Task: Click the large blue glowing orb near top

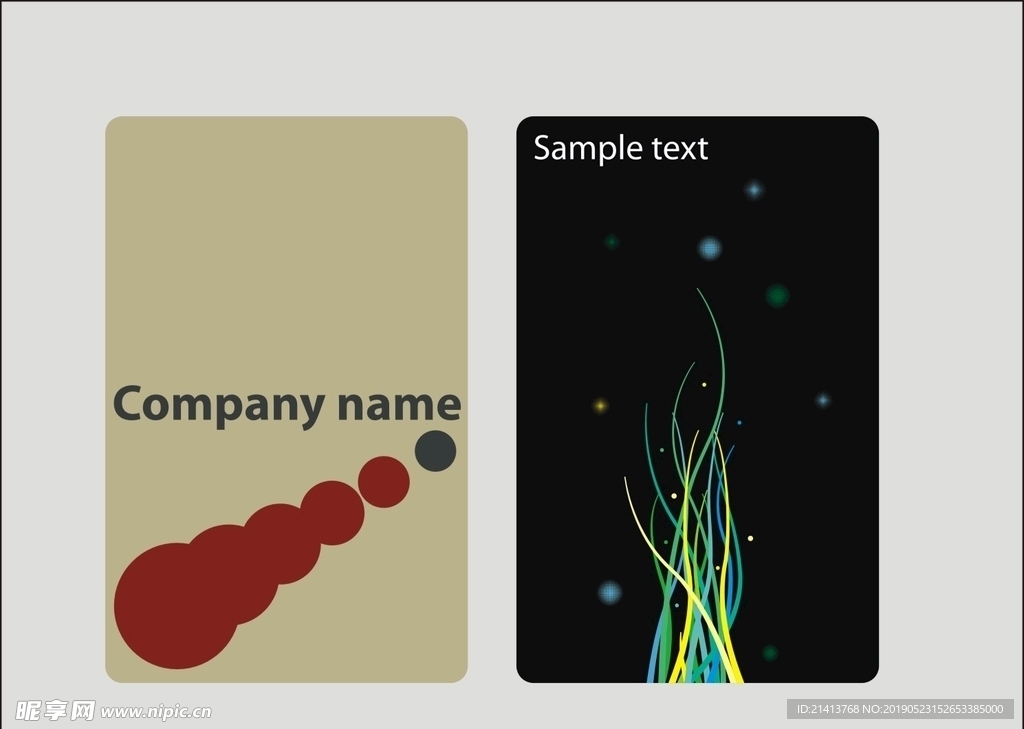Action: point(709,248)
